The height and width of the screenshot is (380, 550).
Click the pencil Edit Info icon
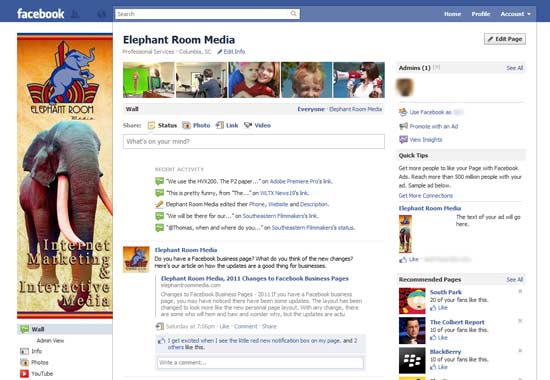click(x=220, y=52)
